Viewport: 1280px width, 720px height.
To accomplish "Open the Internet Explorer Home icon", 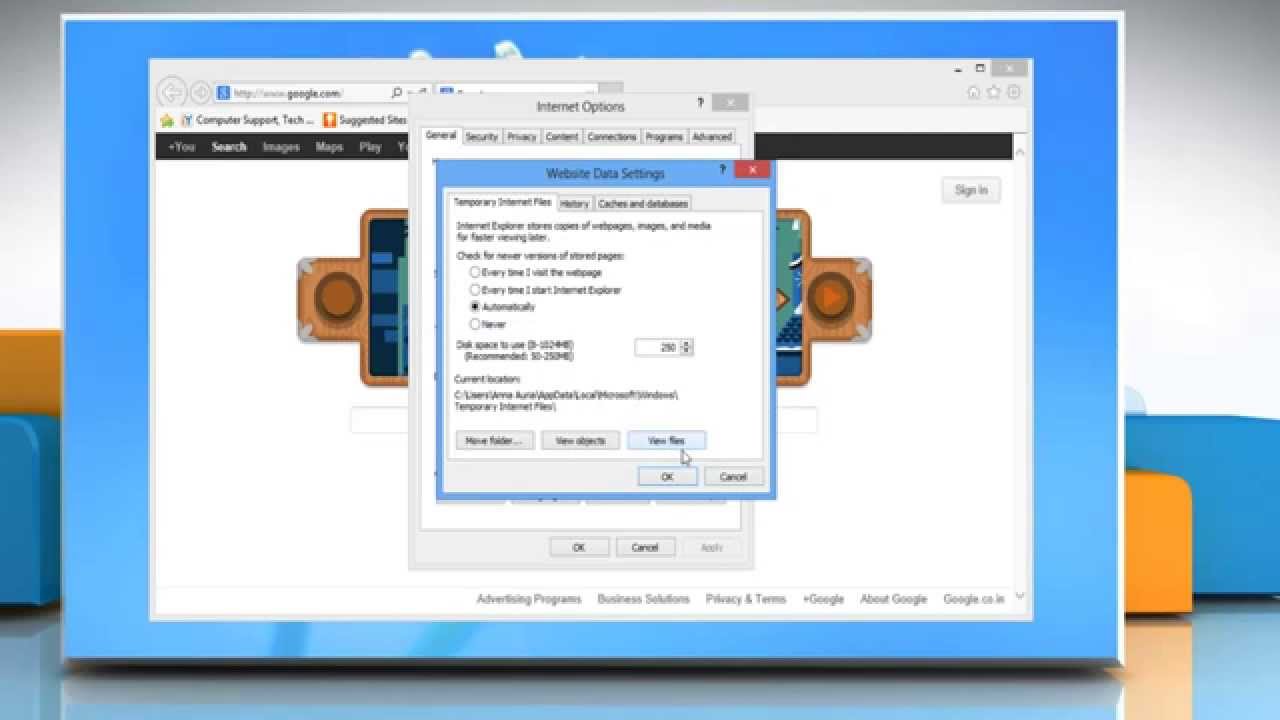I will [974, 92].
